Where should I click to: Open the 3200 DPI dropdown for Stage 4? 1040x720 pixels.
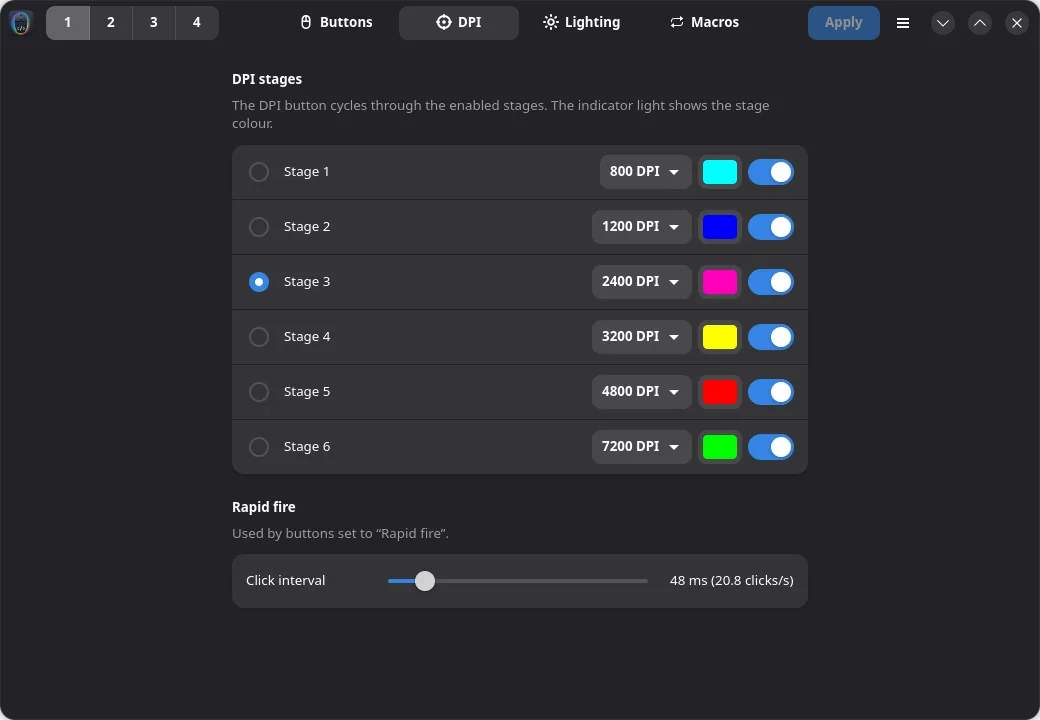click(x=641, y=337)
